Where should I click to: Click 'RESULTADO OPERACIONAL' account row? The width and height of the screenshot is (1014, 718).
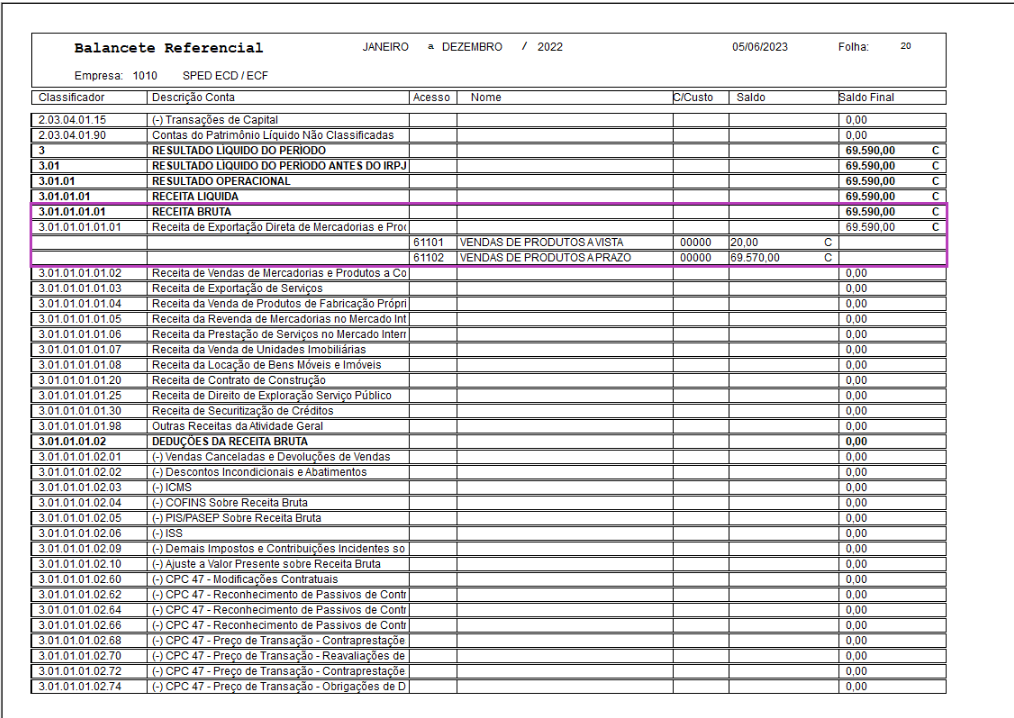[221, 181]
